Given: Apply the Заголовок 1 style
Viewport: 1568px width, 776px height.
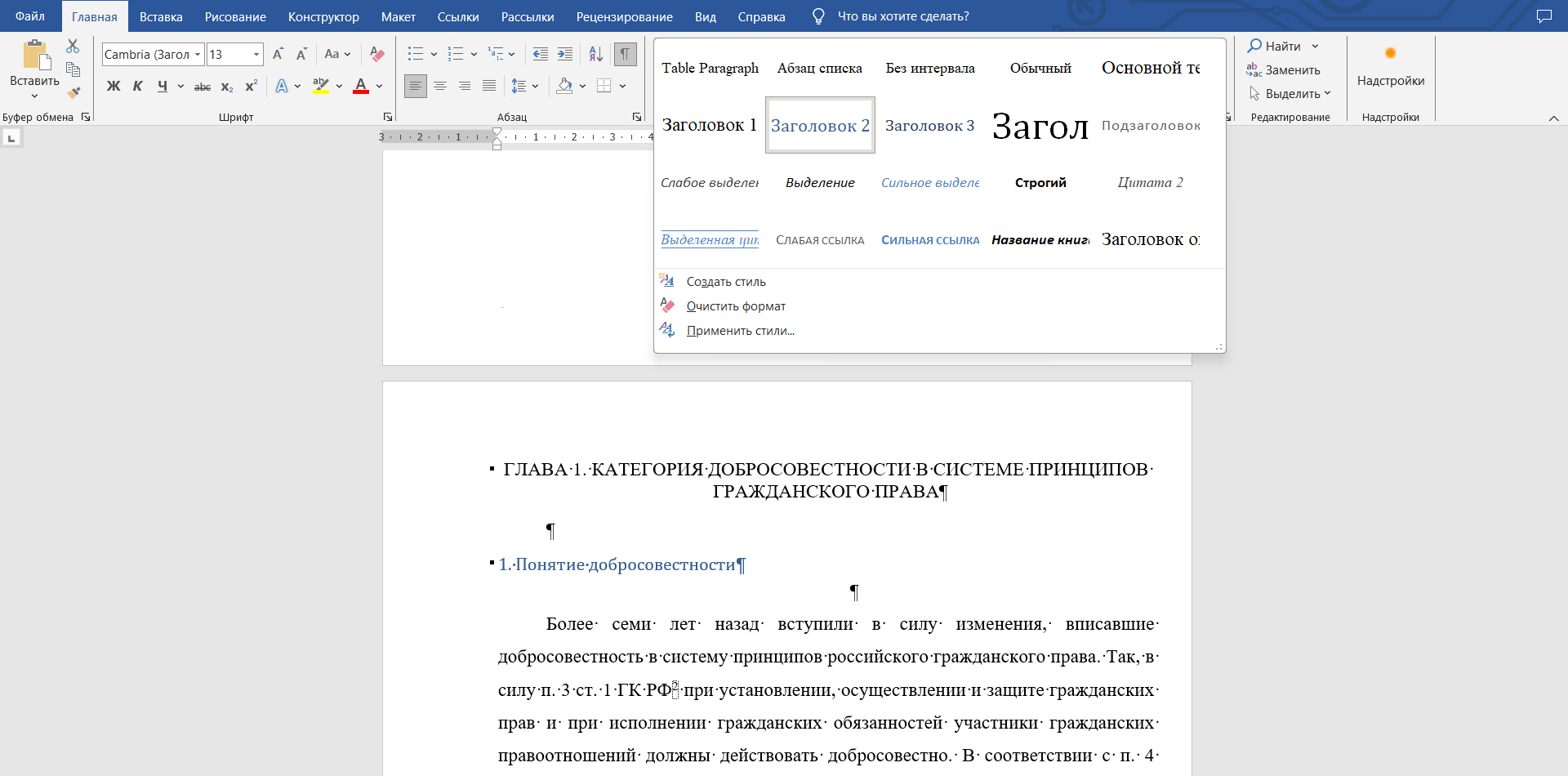Looking at the screenshot, I should (709, 125).
